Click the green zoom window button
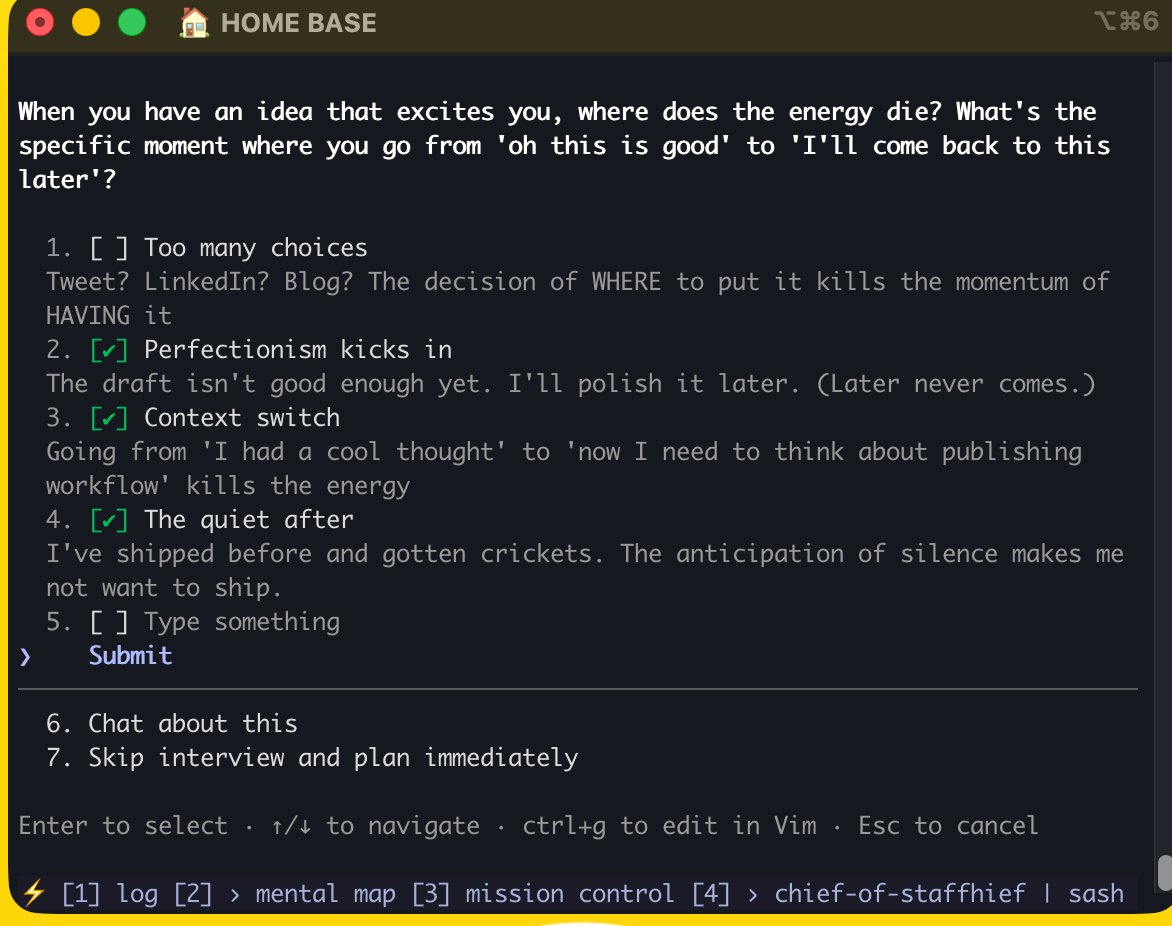The image size is (1172, 926). [132, 22]
